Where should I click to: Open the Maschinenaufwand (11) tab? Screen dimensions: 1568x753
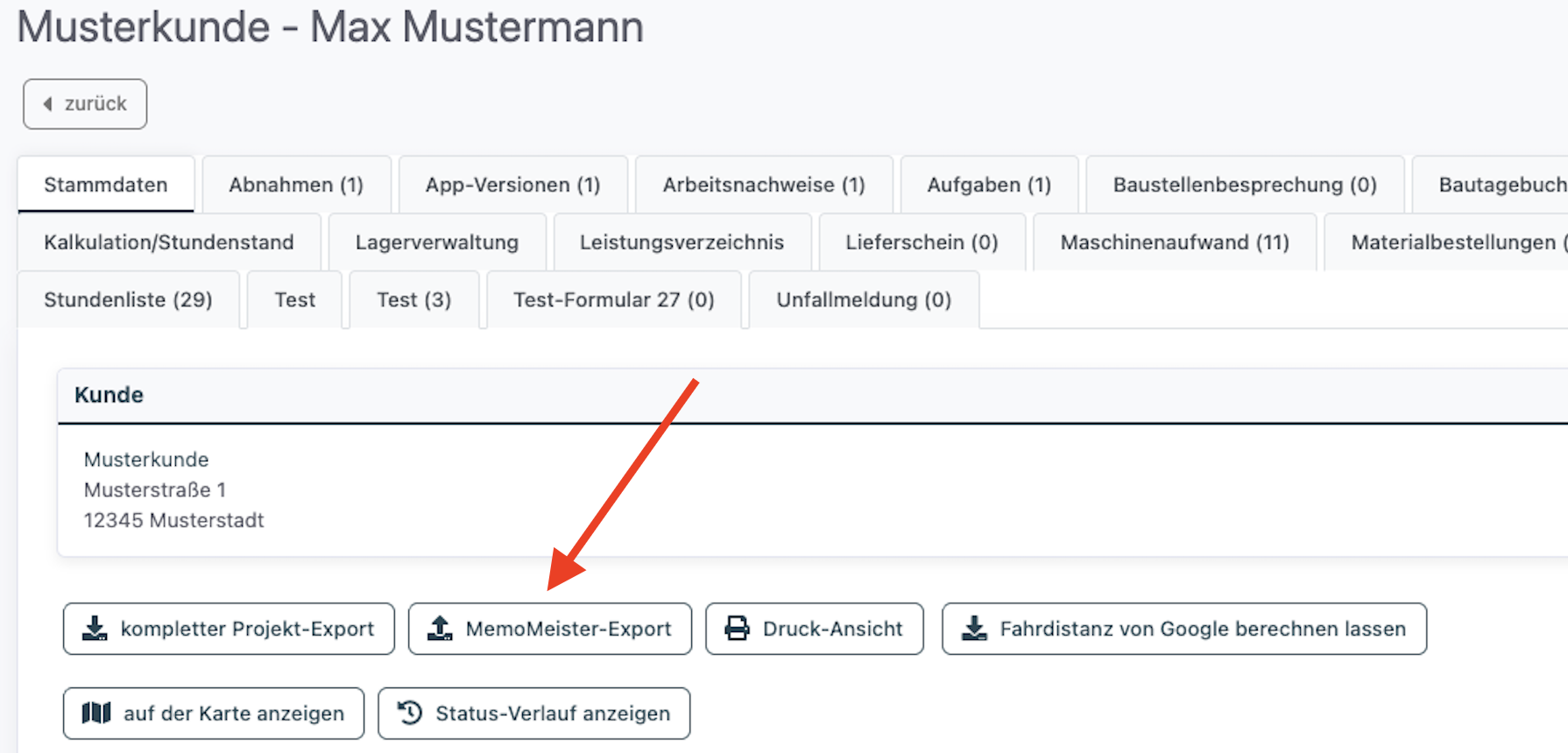pyautogui.click(x=1174, y=243)
